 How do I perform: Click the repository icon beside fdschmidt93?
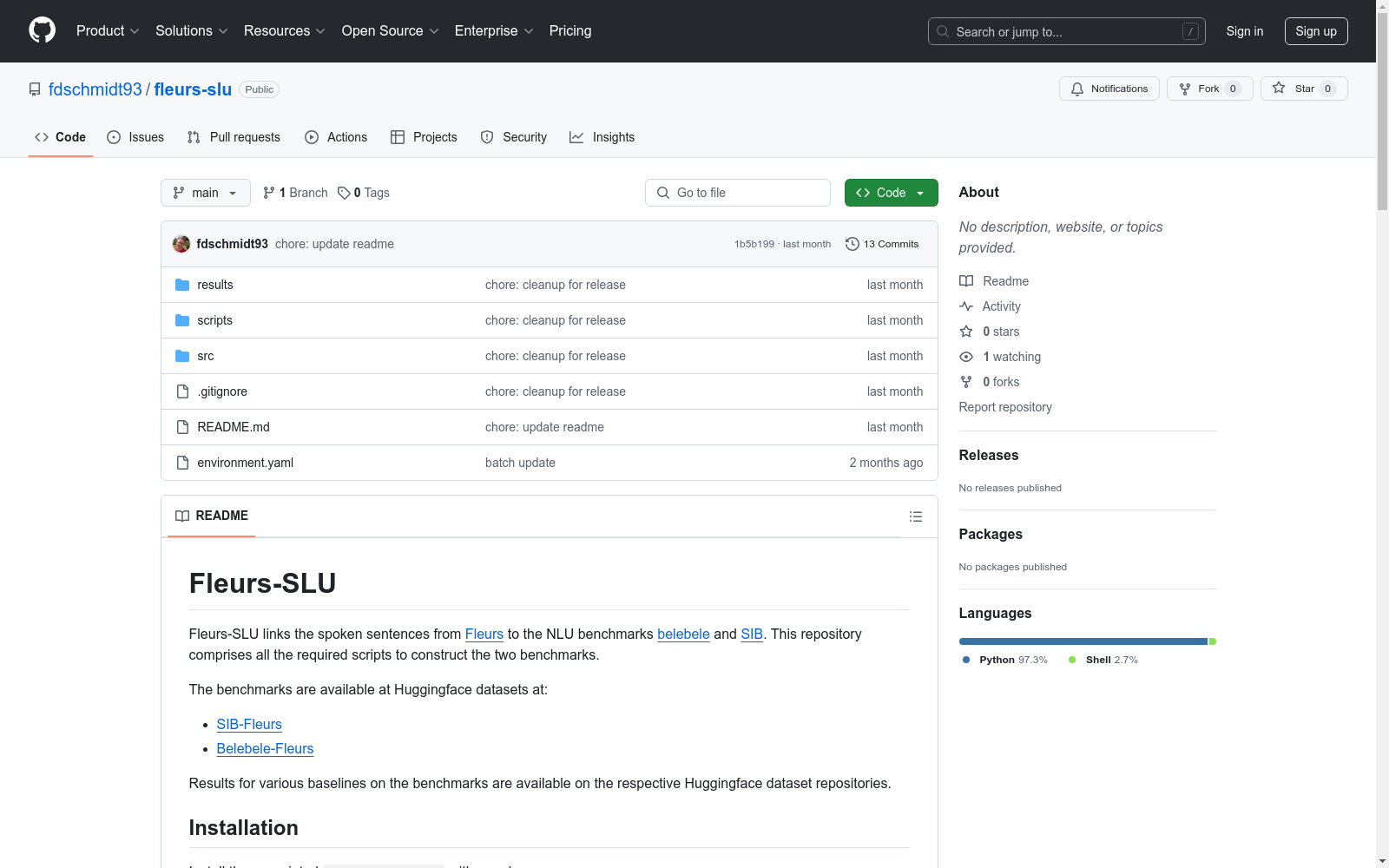click(x=35, y=89)
